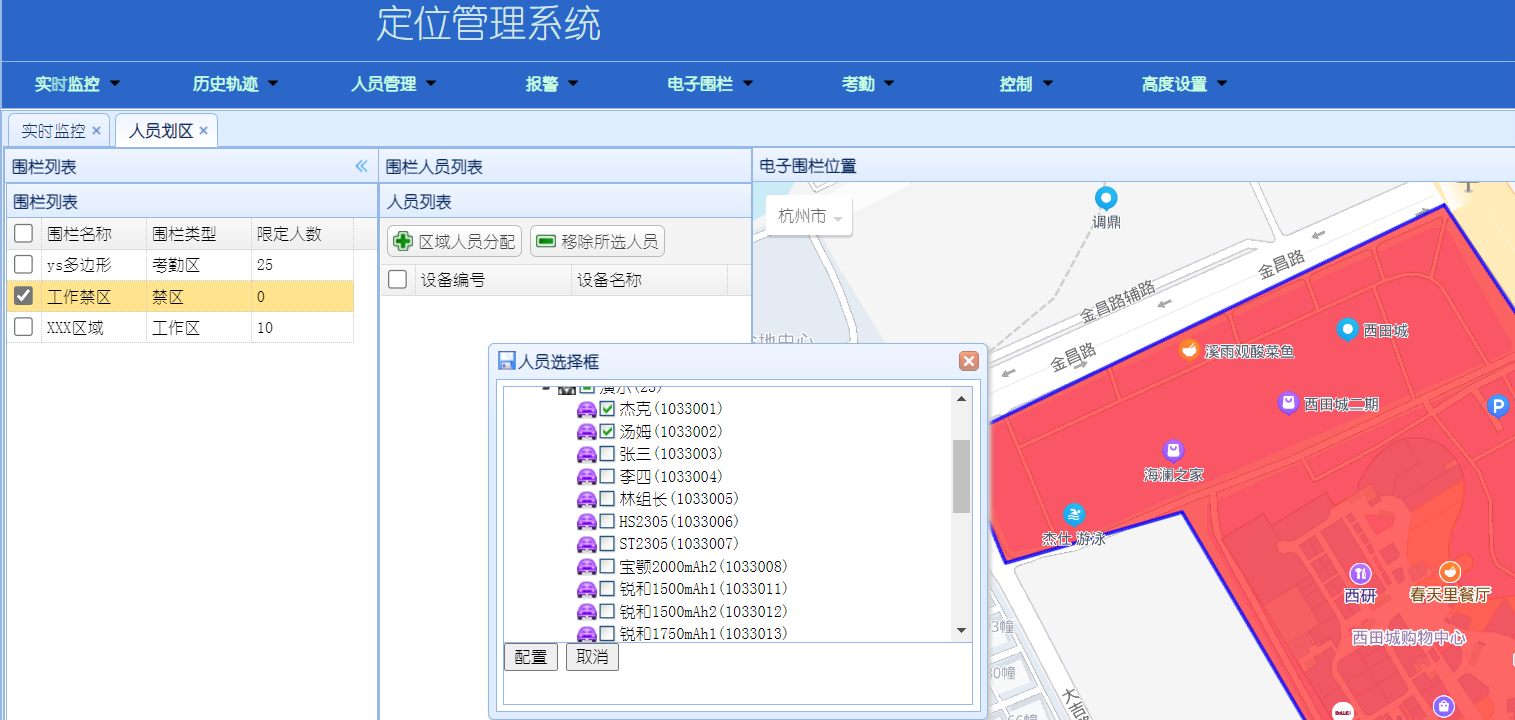
Task: Click the blue parking marker on map
Action: pyautogui.click(x=1497, y=405)
